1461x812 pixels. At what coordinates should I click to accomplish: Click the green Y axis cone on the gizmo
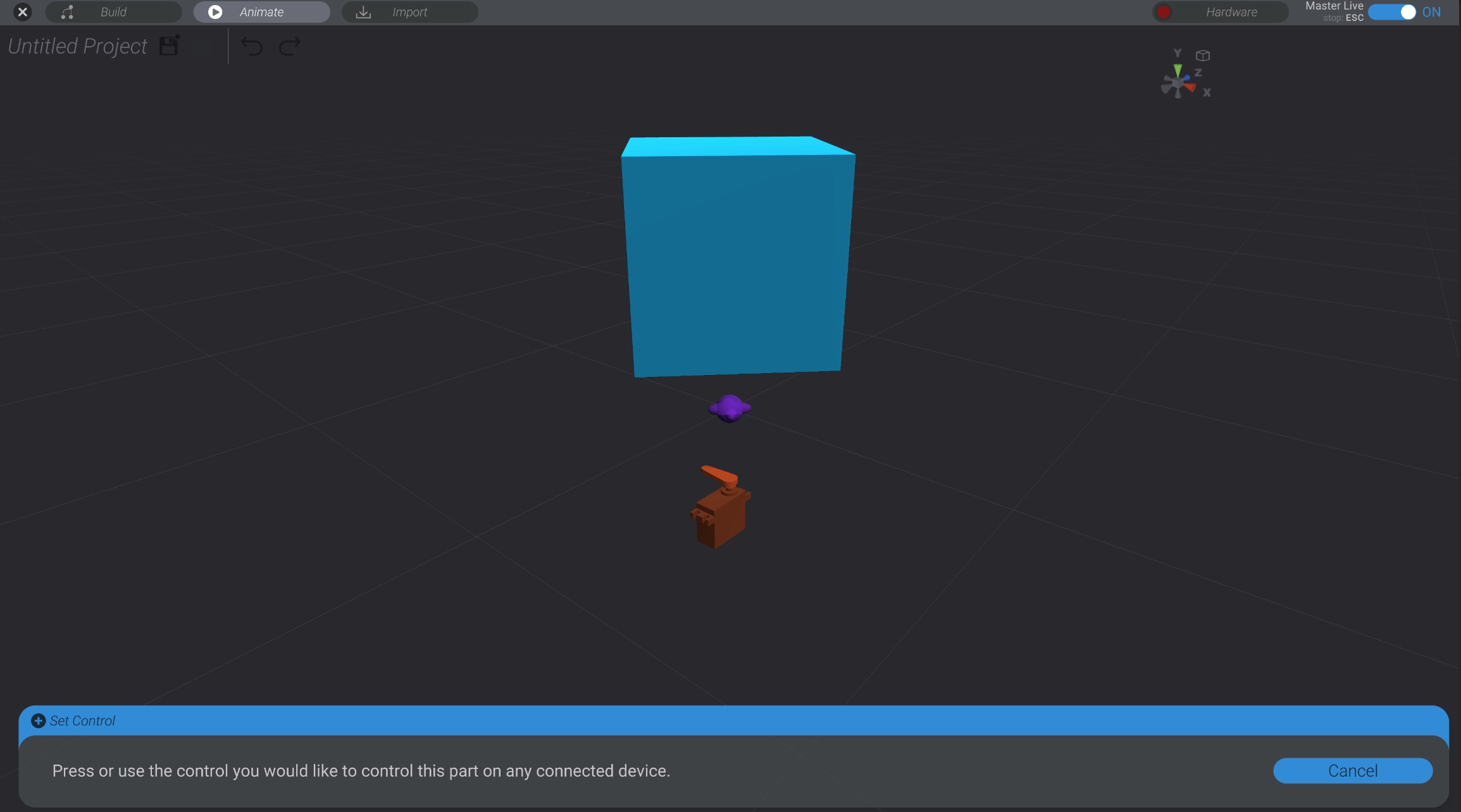click(1178, 70)
